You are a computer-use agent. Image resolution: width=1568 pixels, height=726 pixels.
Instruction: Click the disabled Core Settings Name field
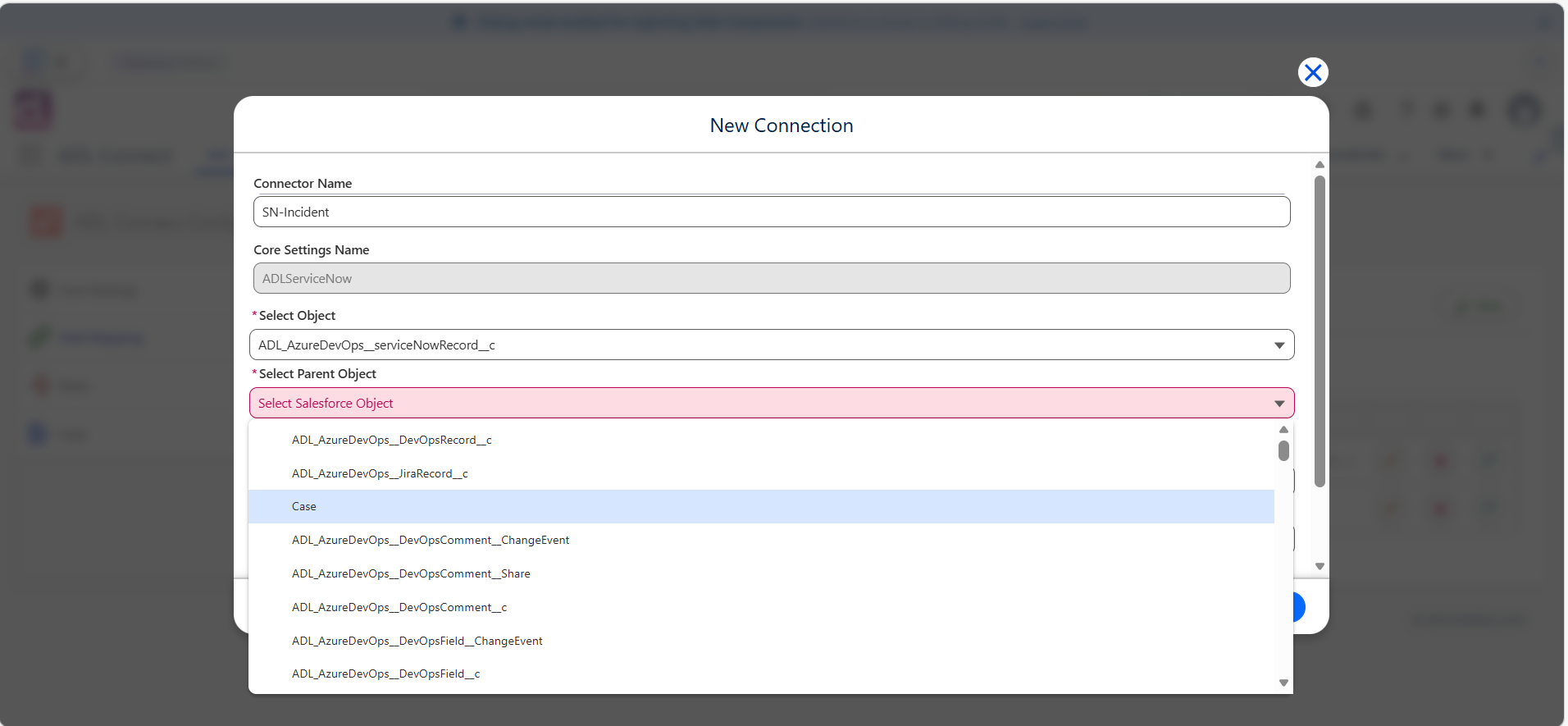(772, 278)
